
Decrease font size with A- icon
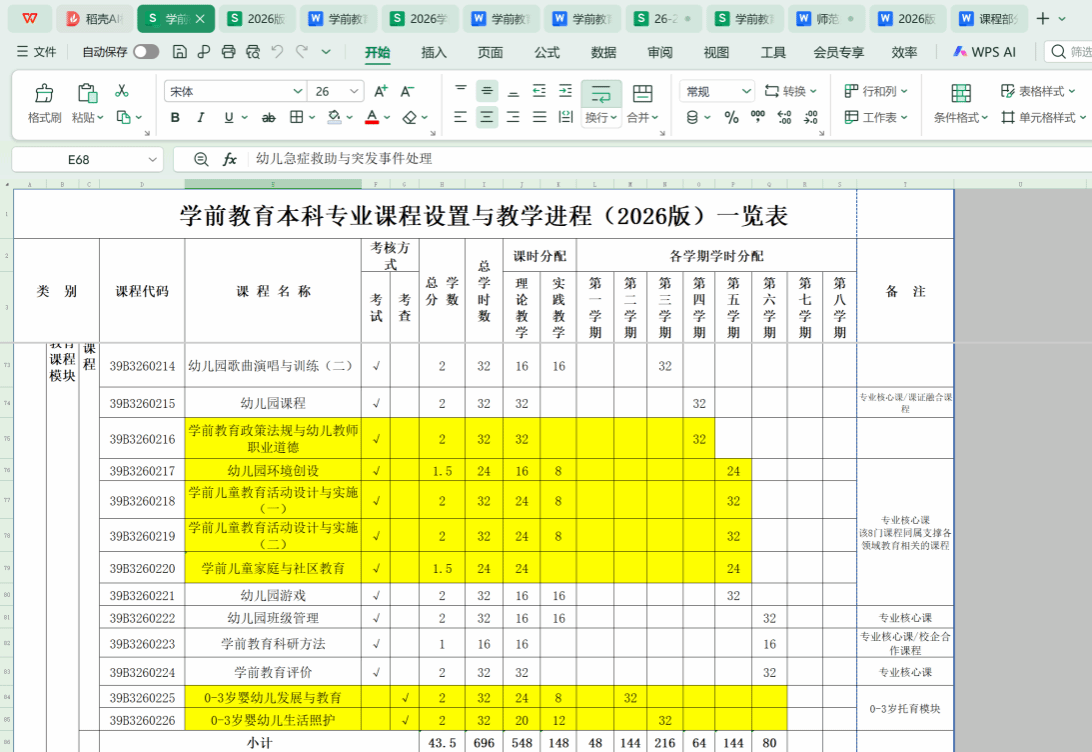(407, 91)
